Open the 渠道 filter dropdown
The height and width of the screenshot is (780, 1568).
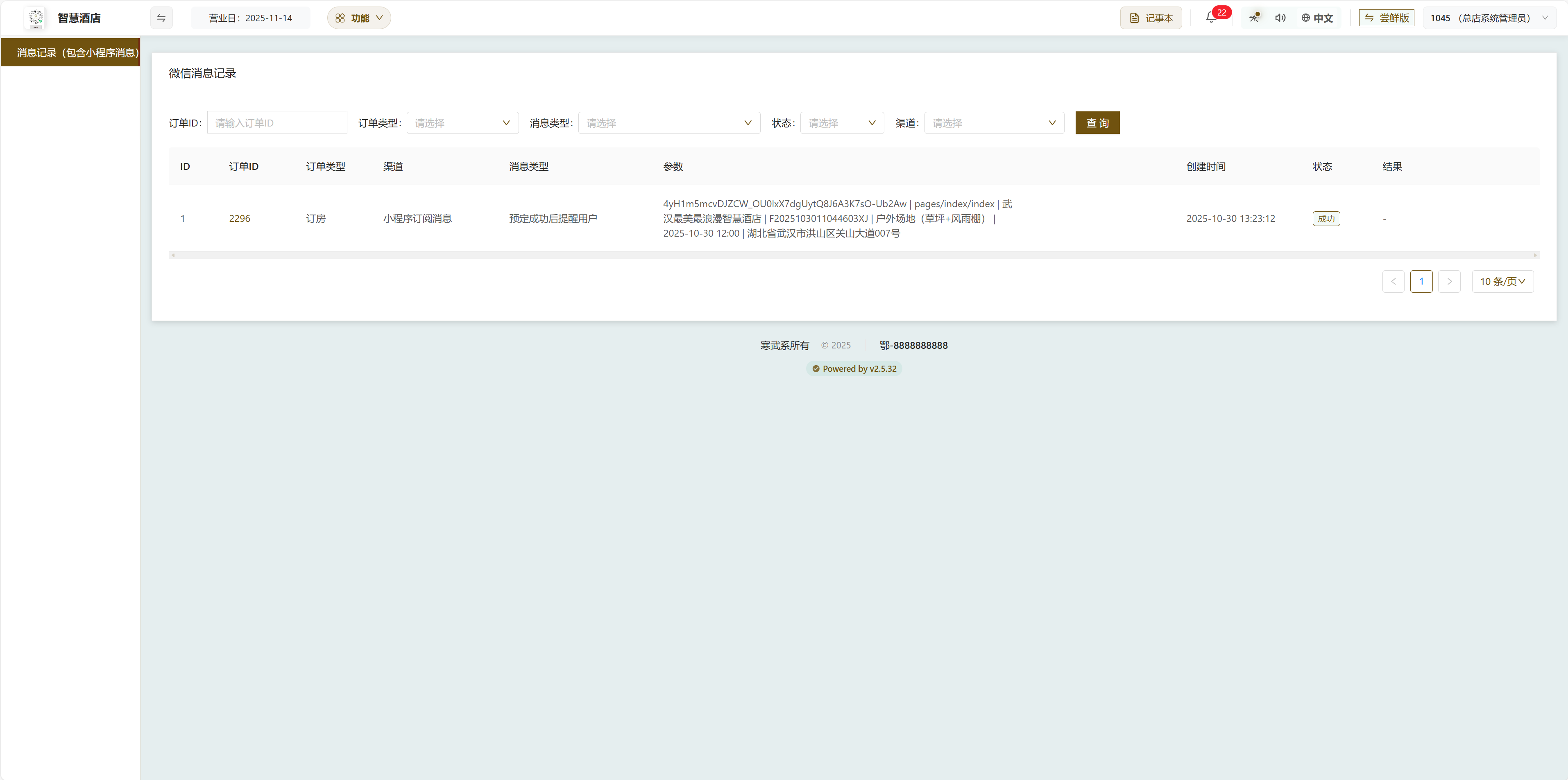click(x=993, y=123)
